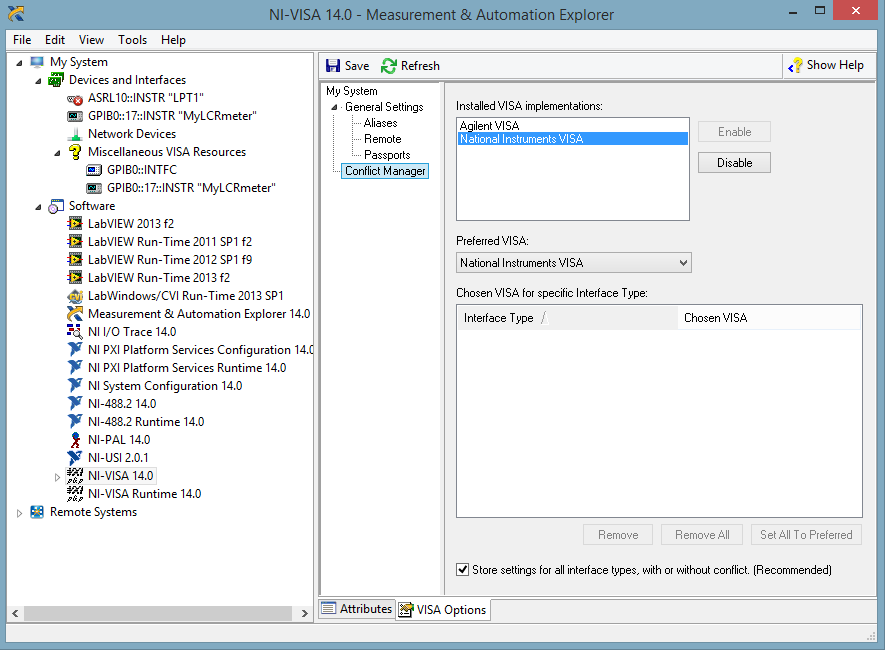Switch to the VISA Options tab
The height and width of the screenshot is (650, 885).
(443, 610)
